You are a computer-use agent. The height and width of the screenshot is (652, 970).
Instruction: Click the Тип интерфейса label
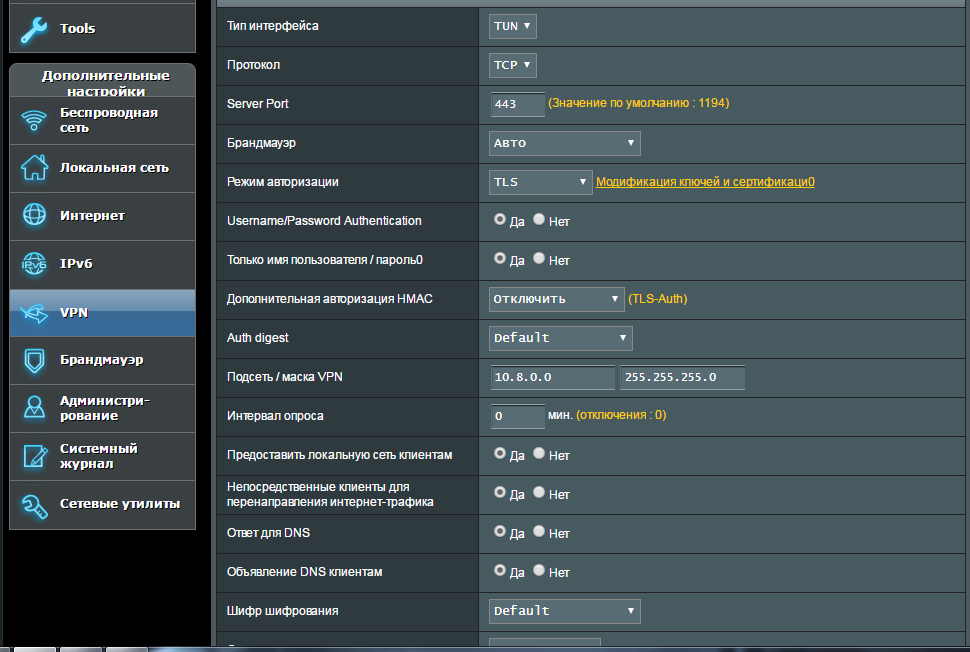(273, 26)
